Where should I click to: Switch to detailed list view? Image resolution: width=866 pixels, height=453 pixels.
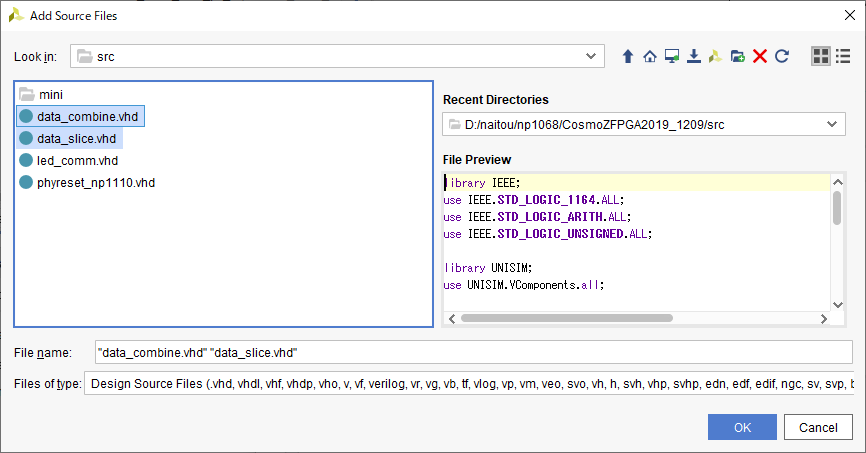(843, 56)
